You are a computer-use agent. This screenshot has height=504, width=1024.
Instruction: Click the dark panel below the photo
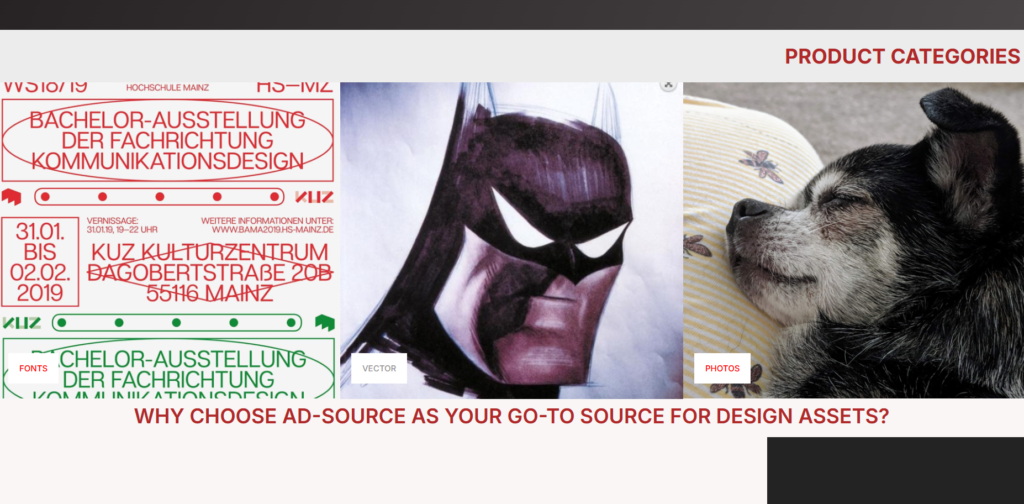tap(895, 470)
